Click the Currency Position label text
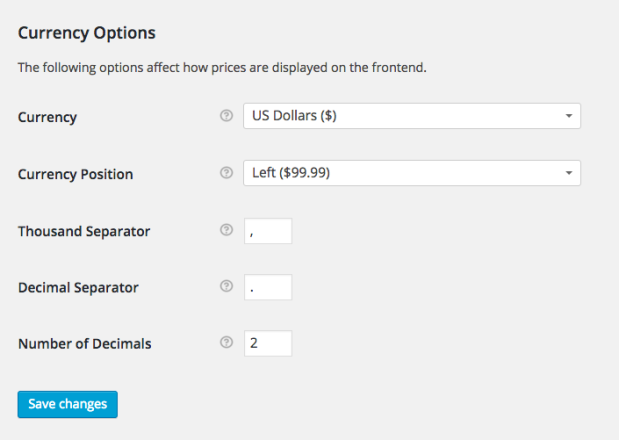The width and height of the screenshot is (619, 440). coord(75,174)
